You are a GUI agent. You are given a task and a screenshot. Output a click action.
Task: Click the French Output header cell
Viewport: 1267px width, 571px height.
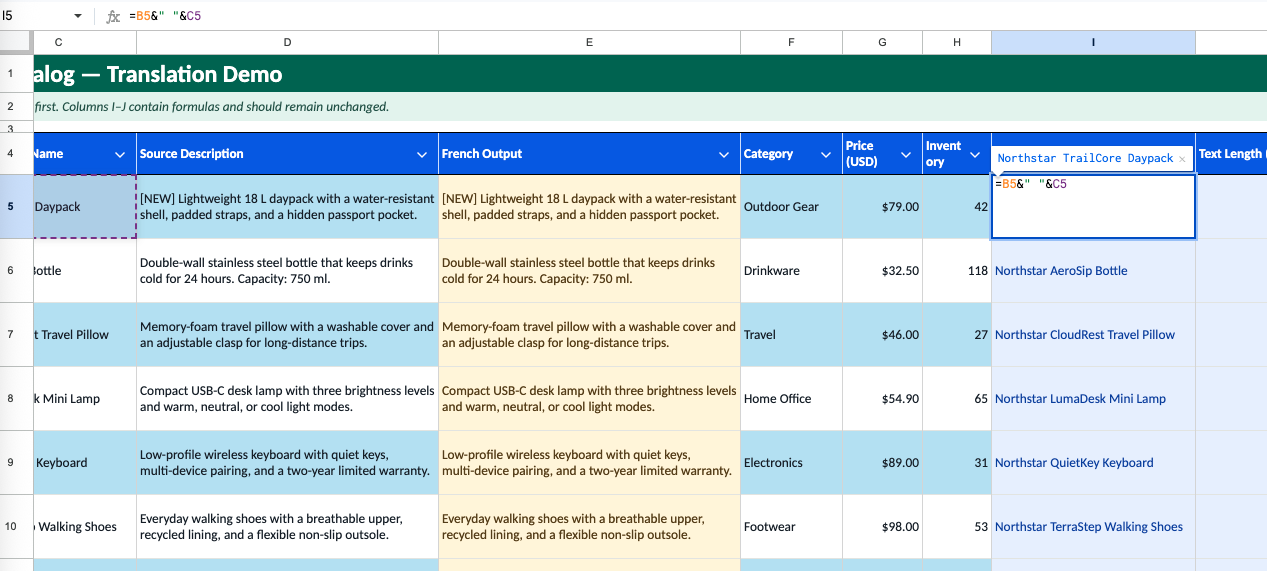590,154
